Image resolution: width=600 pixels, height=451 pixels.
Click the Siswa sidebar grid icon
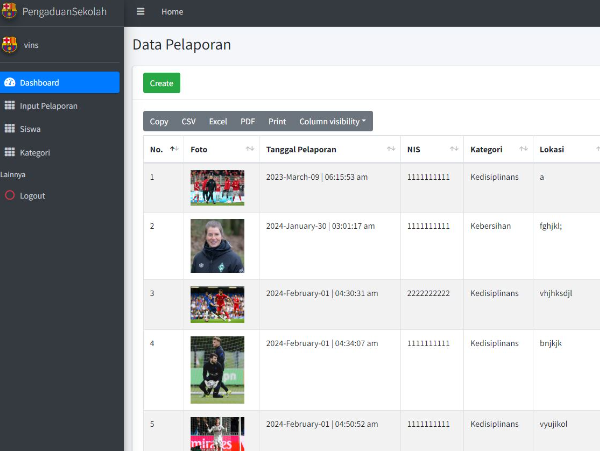(x=10, y=129)
